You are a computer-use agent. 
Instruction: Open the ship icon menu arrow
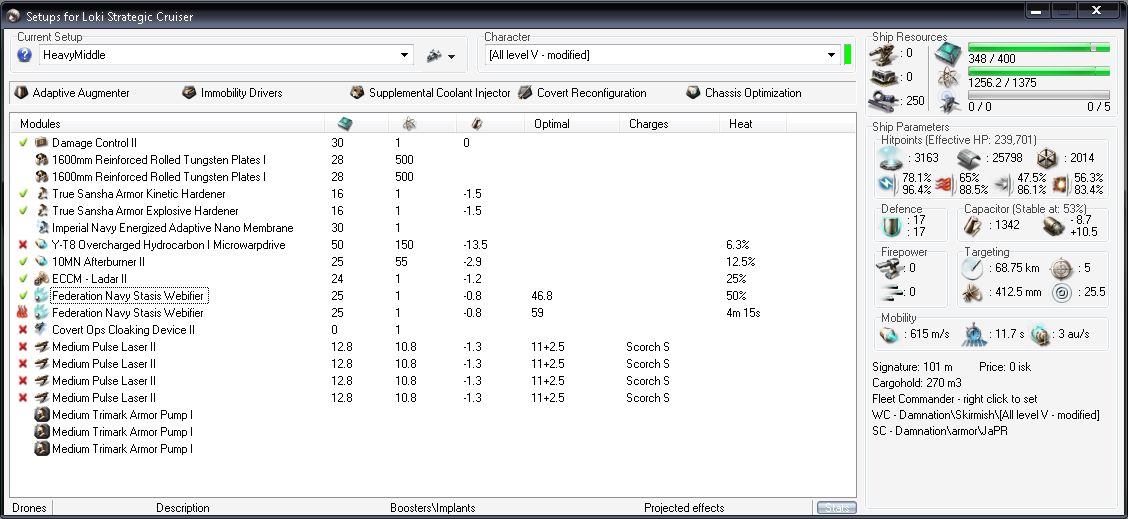pos(452,55)
